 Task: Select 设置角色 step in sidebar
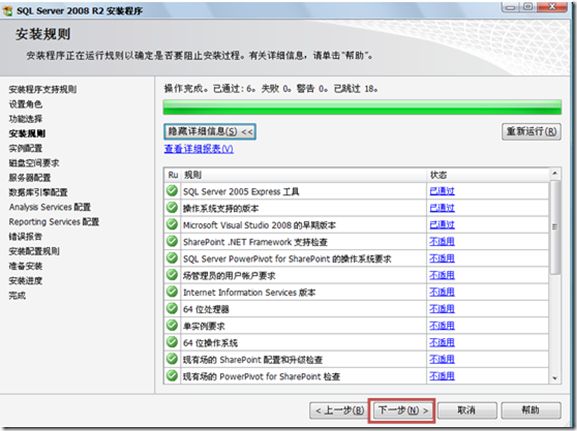tap(25, 104)
